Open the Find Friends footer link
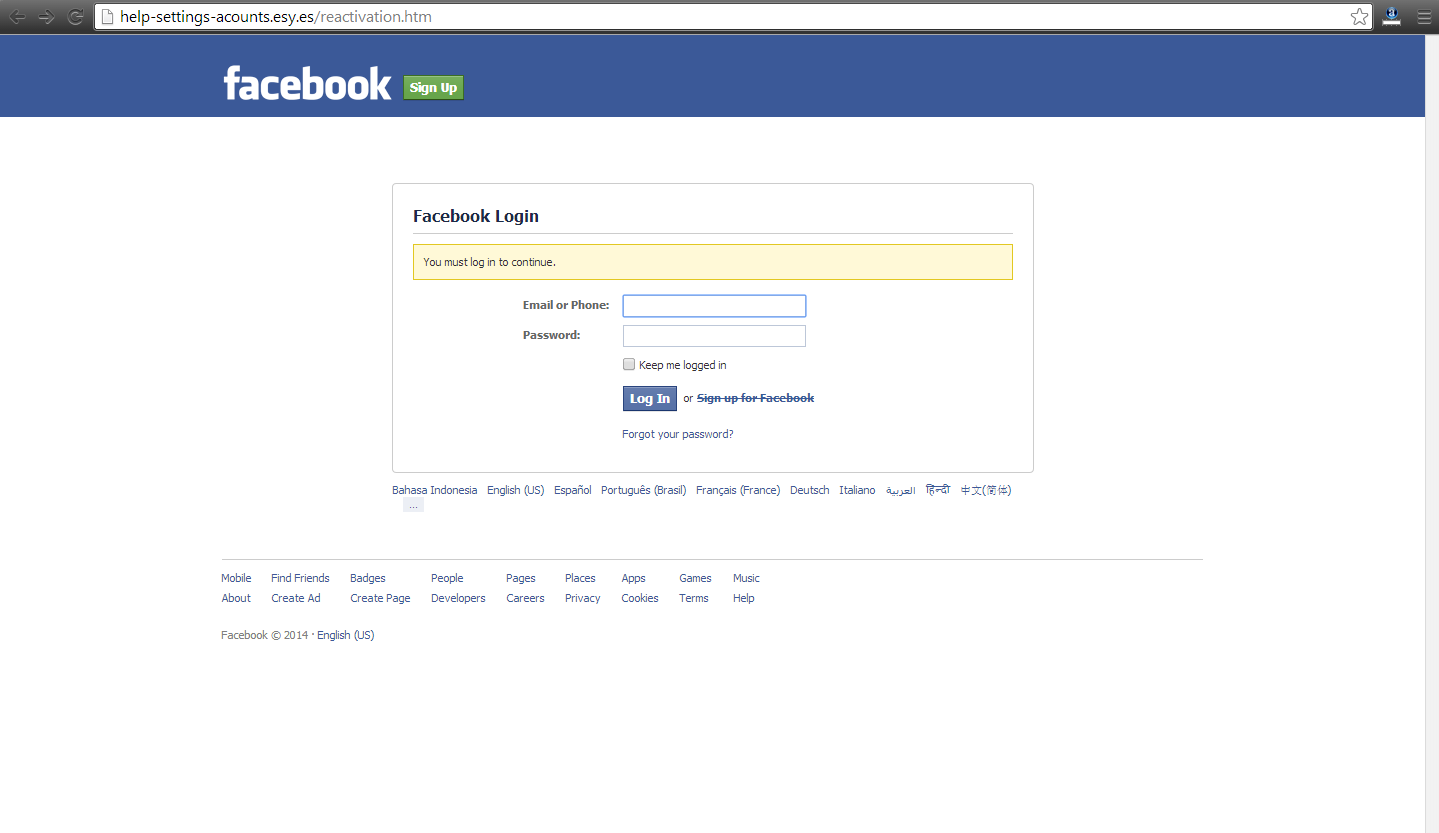1439x833 pixels. click(300, 578)
